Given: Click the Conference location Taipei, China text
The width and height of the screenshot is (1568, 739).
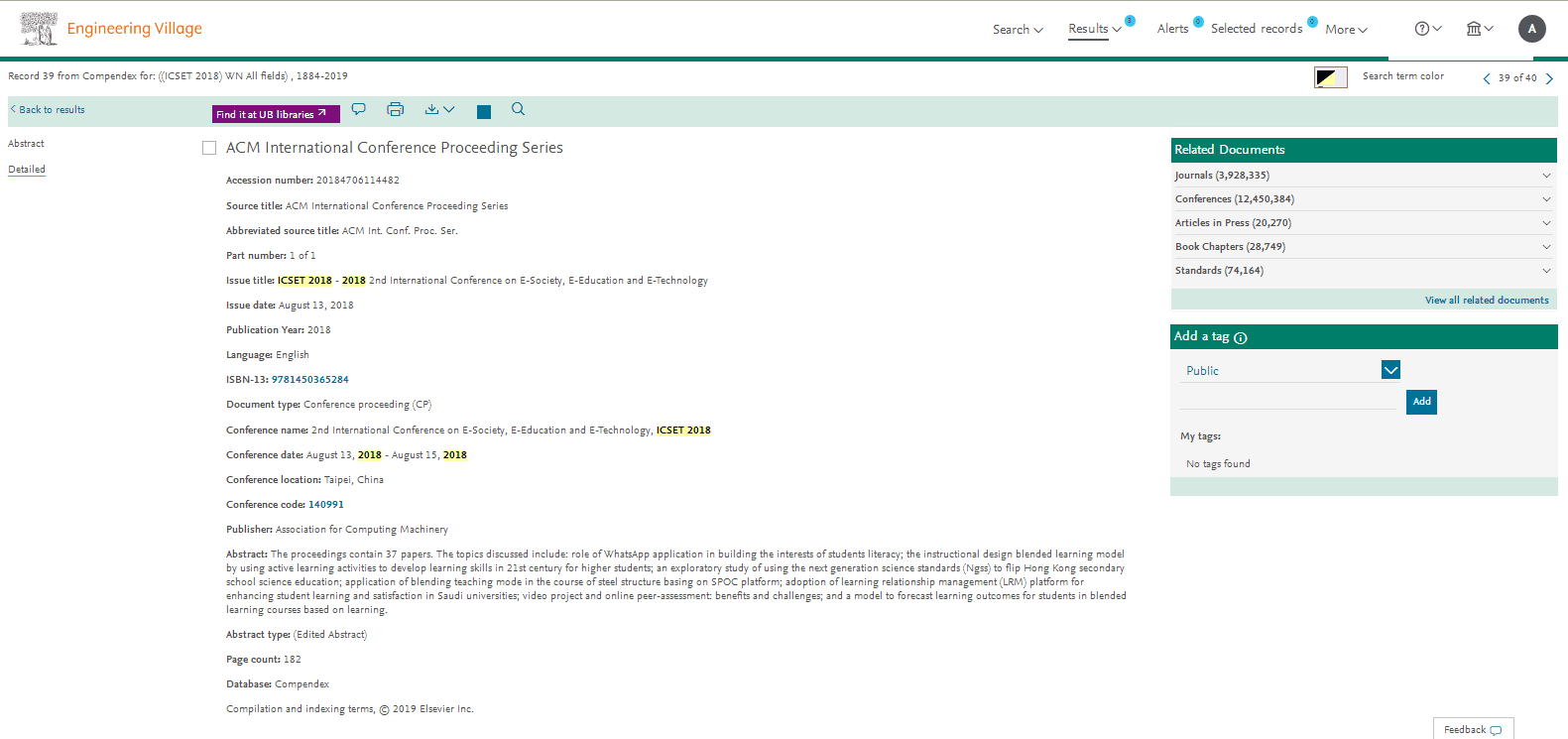Looking at the screenshot, I should click(x=304, y=480).
